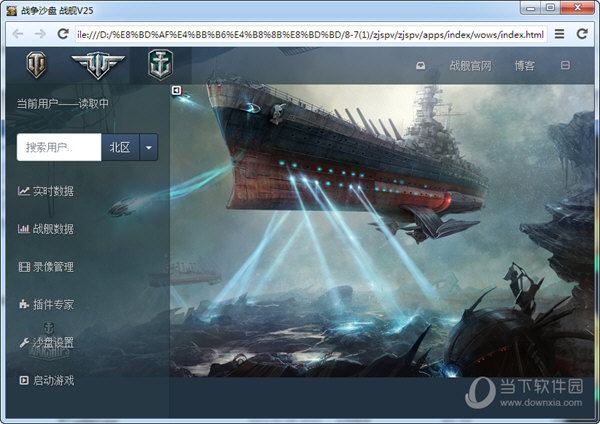Open 录像管理 menu item

46,267
